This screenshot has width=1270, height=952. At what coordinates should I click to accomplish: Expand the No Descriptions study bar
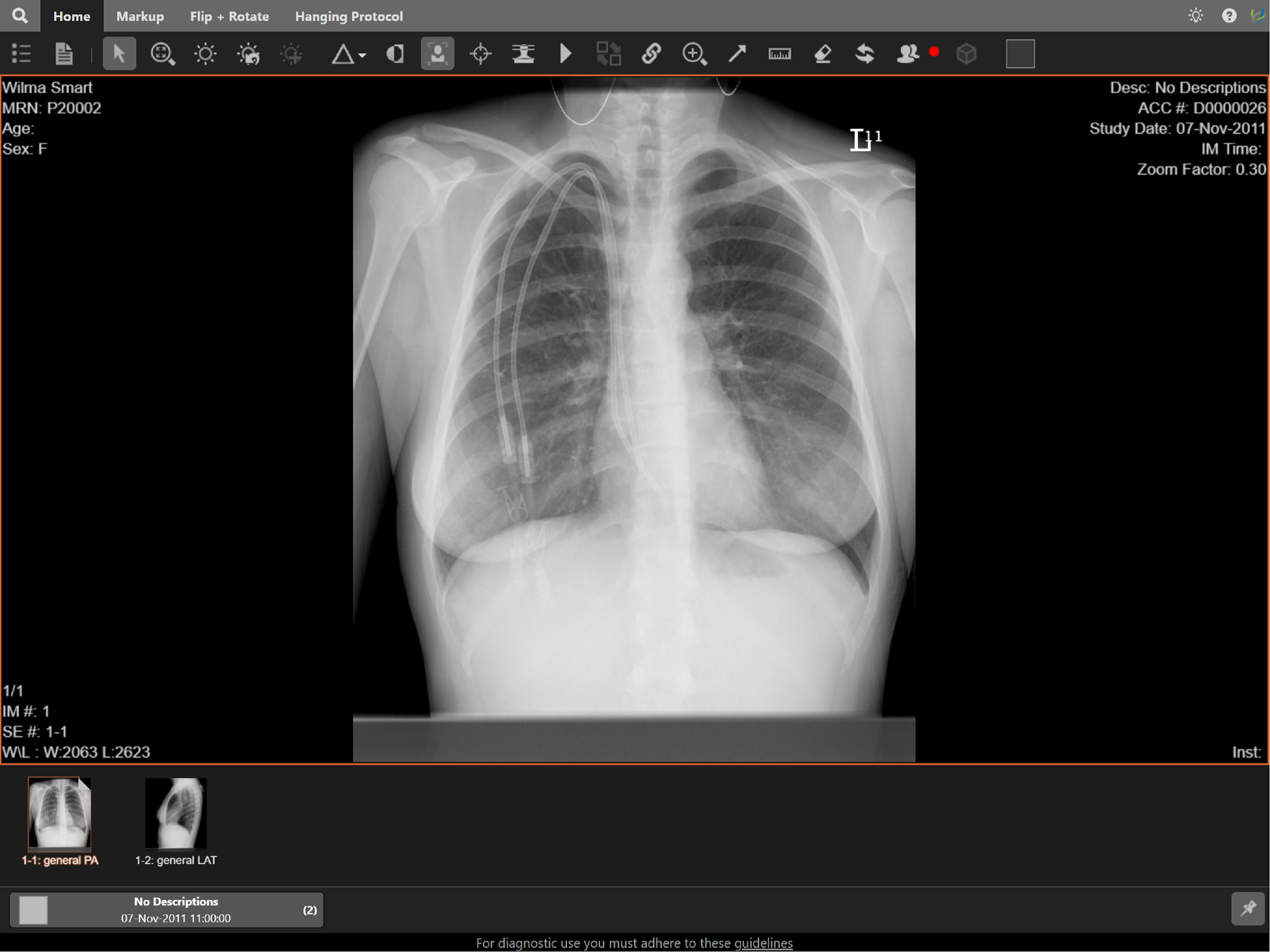[x=166, y=909]
